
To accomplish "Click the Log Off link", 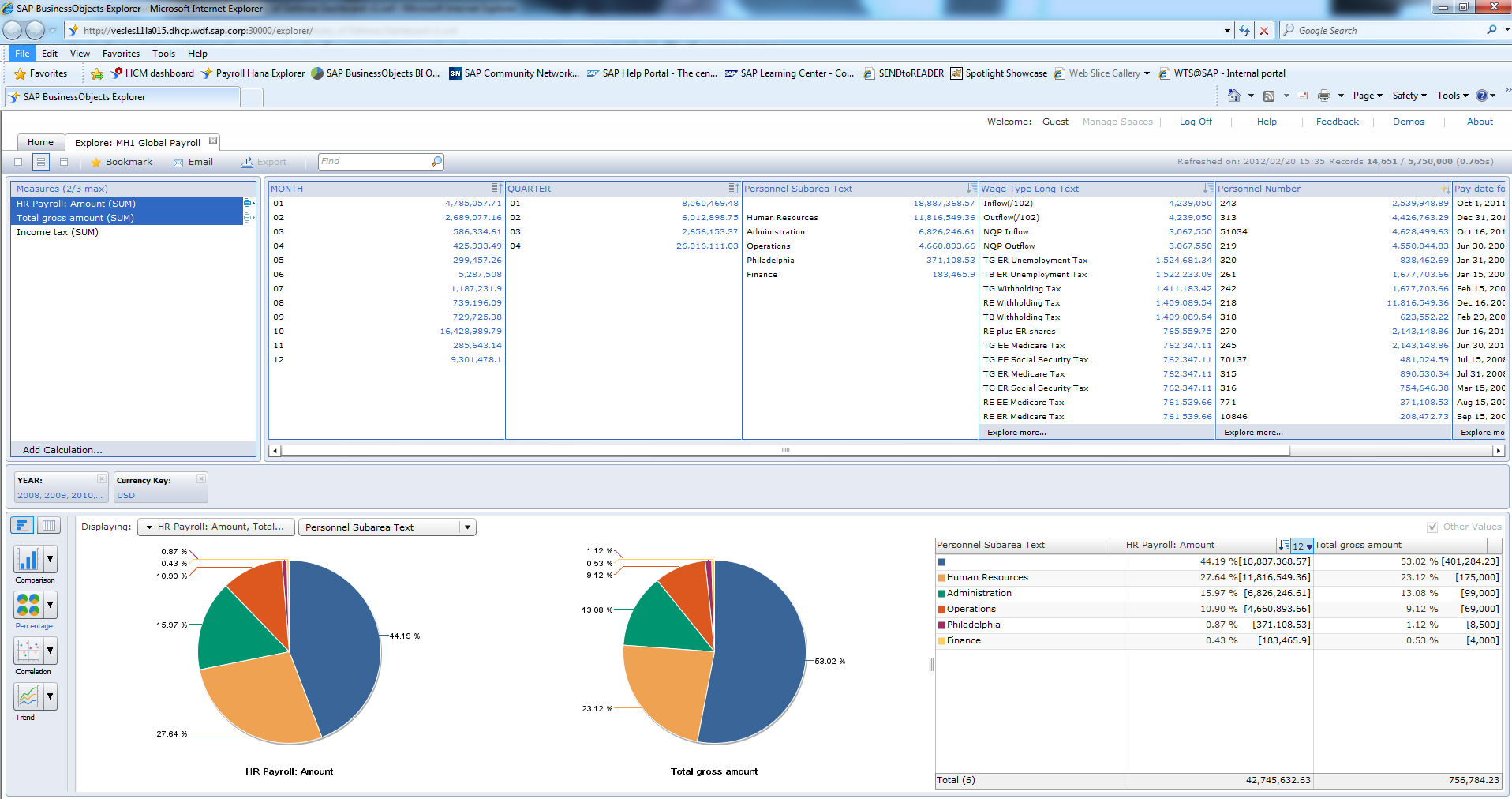I will 1196,122.
